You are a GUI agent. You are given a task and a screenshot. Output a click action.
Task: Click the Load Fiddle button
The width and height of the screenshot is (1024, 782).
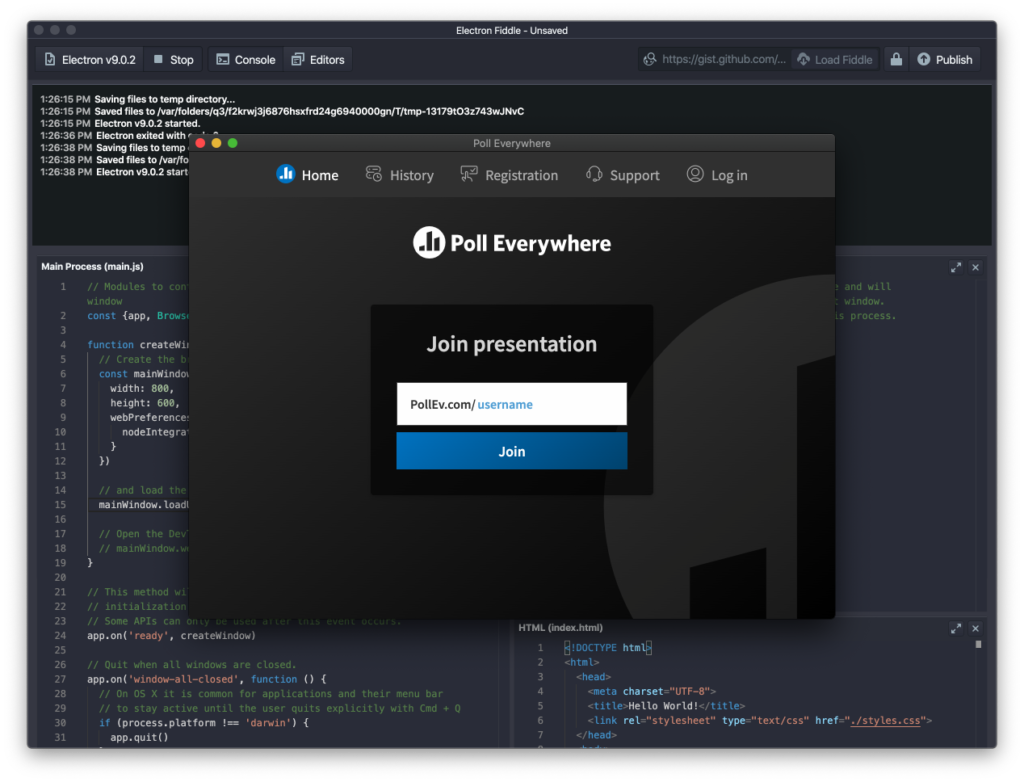click(835, 59)
